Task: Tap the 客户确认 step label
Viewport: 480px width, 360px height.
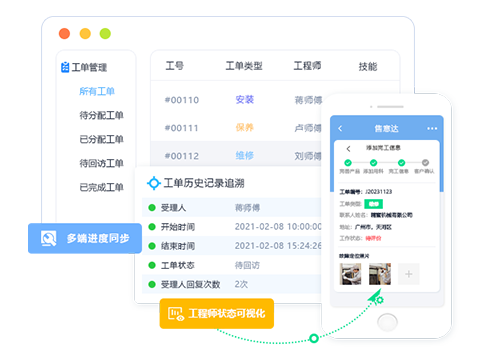Action: click(424, 171)
